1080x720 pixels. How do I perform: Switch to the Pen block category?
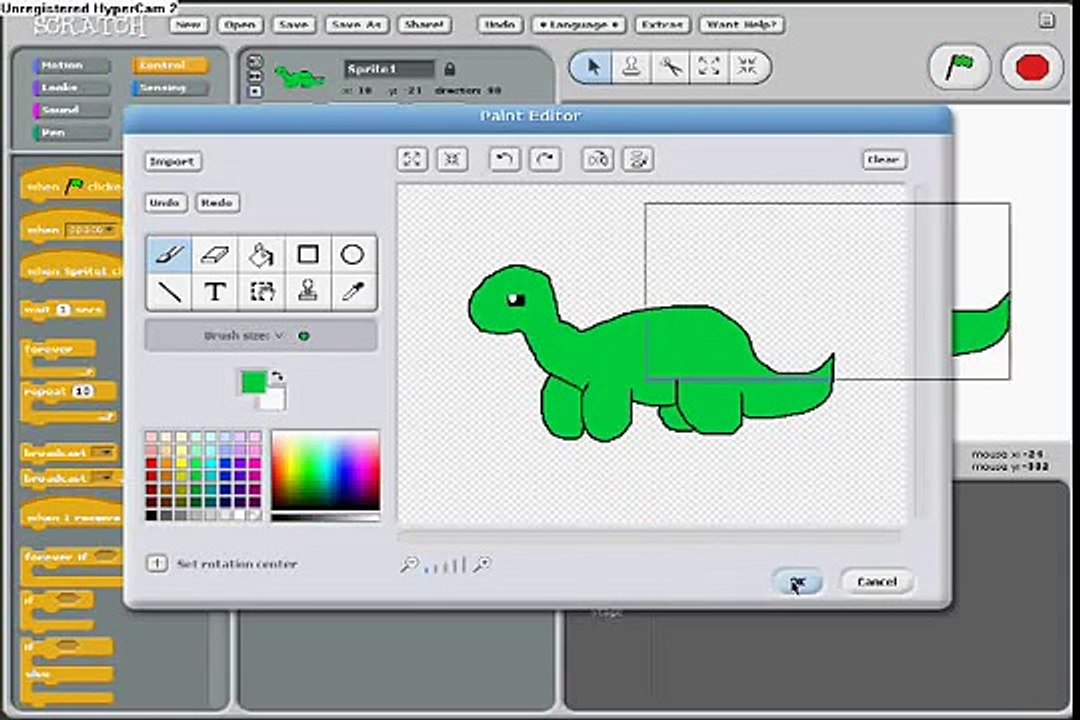click(x=72, y=132)
